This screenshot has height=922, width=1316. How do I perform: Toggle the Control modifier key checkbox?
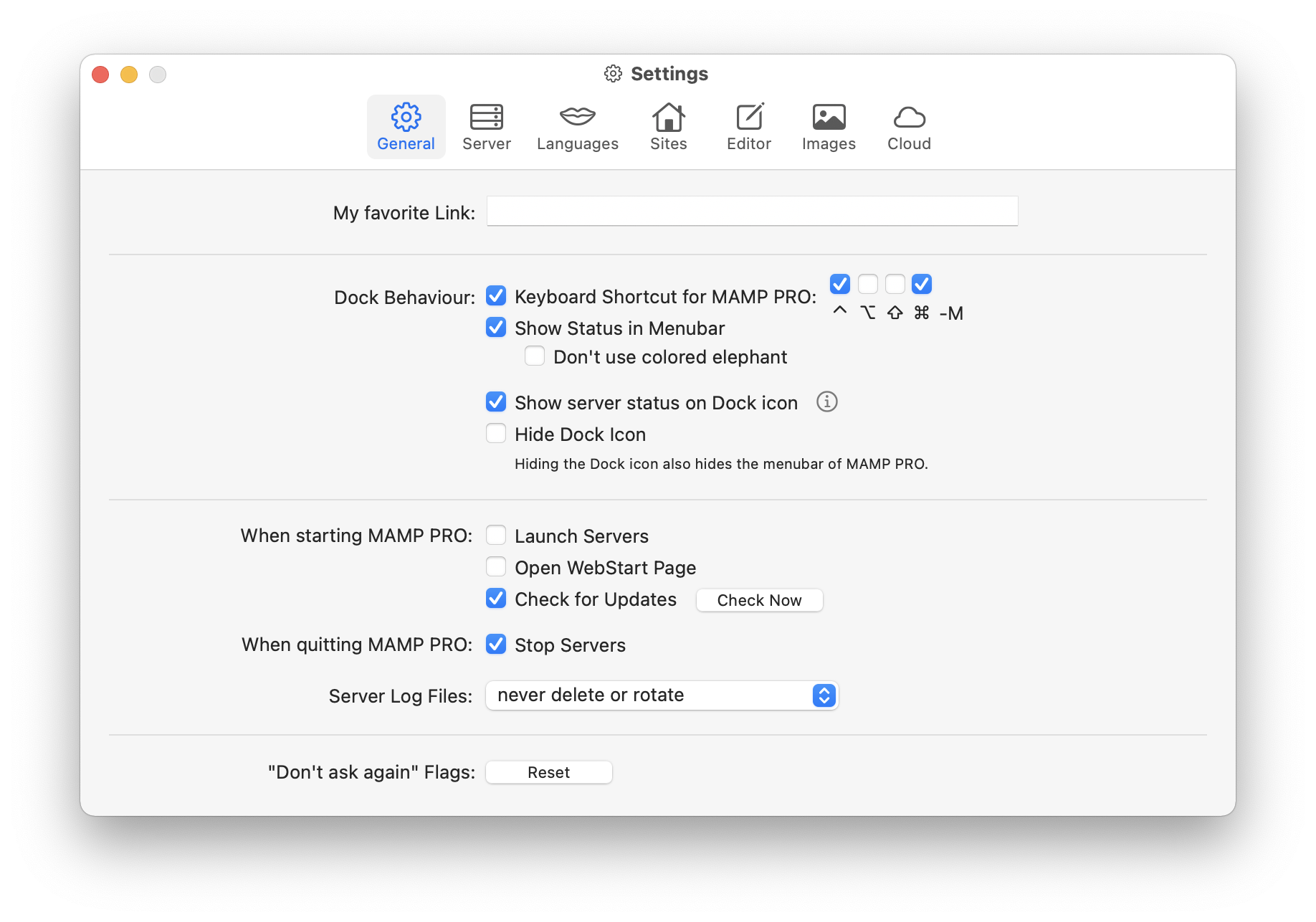coord(840,284)
